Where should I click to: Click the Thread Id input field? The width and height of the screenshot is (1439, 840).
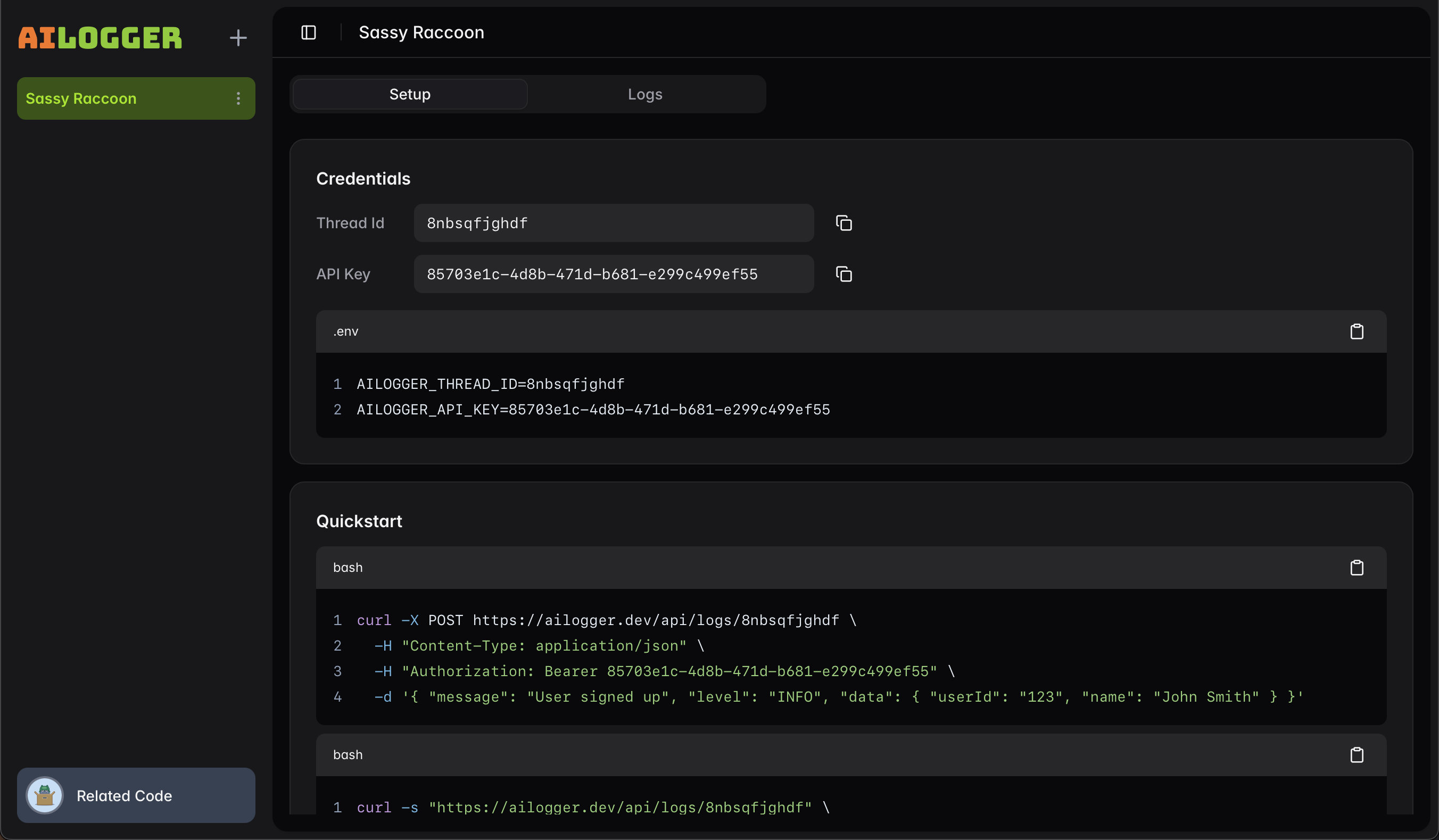[x=613, y=223]
